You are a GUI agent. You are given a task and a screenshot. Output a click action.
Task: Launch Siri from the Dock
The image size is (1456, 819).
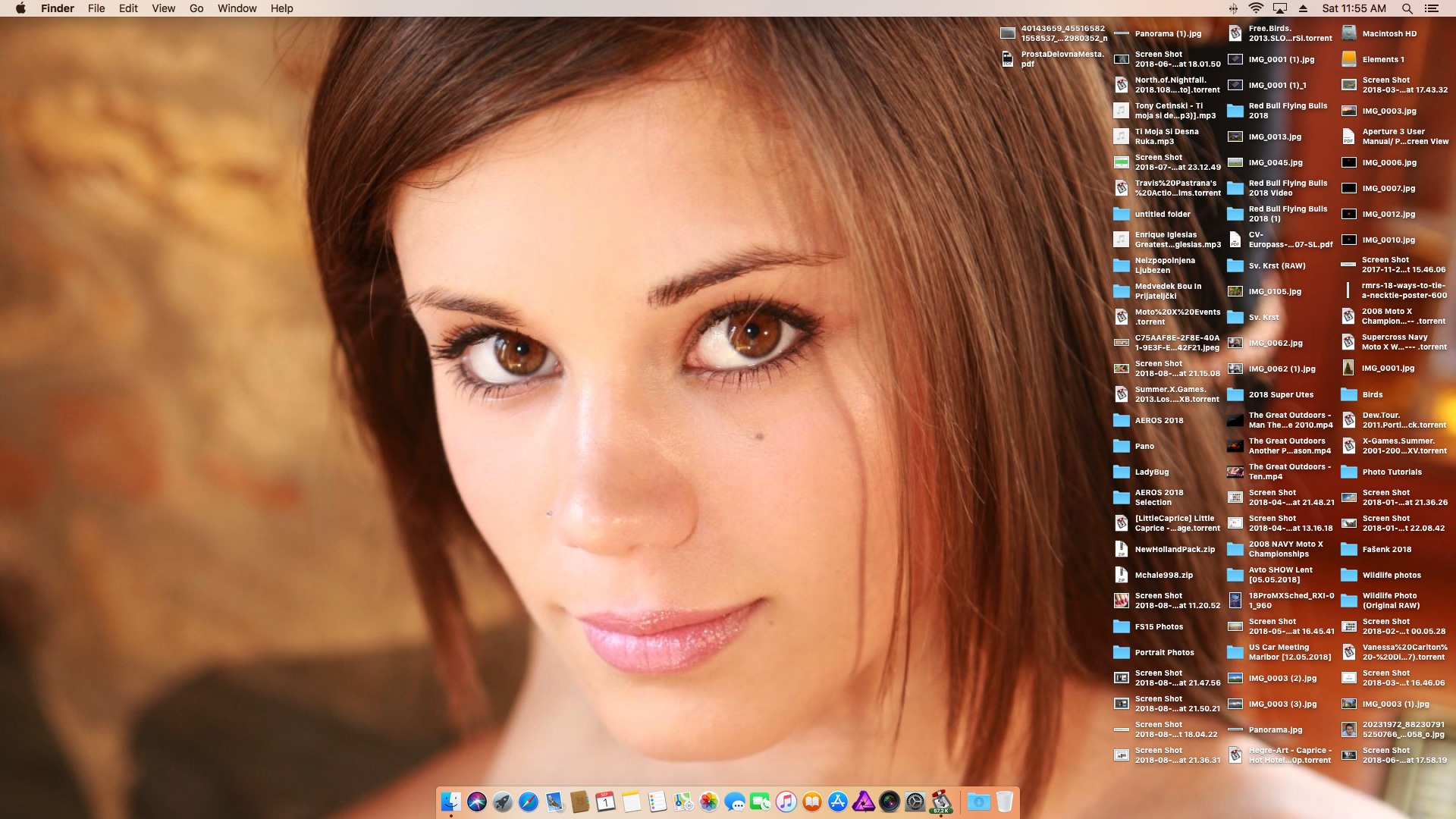[477, 802]
